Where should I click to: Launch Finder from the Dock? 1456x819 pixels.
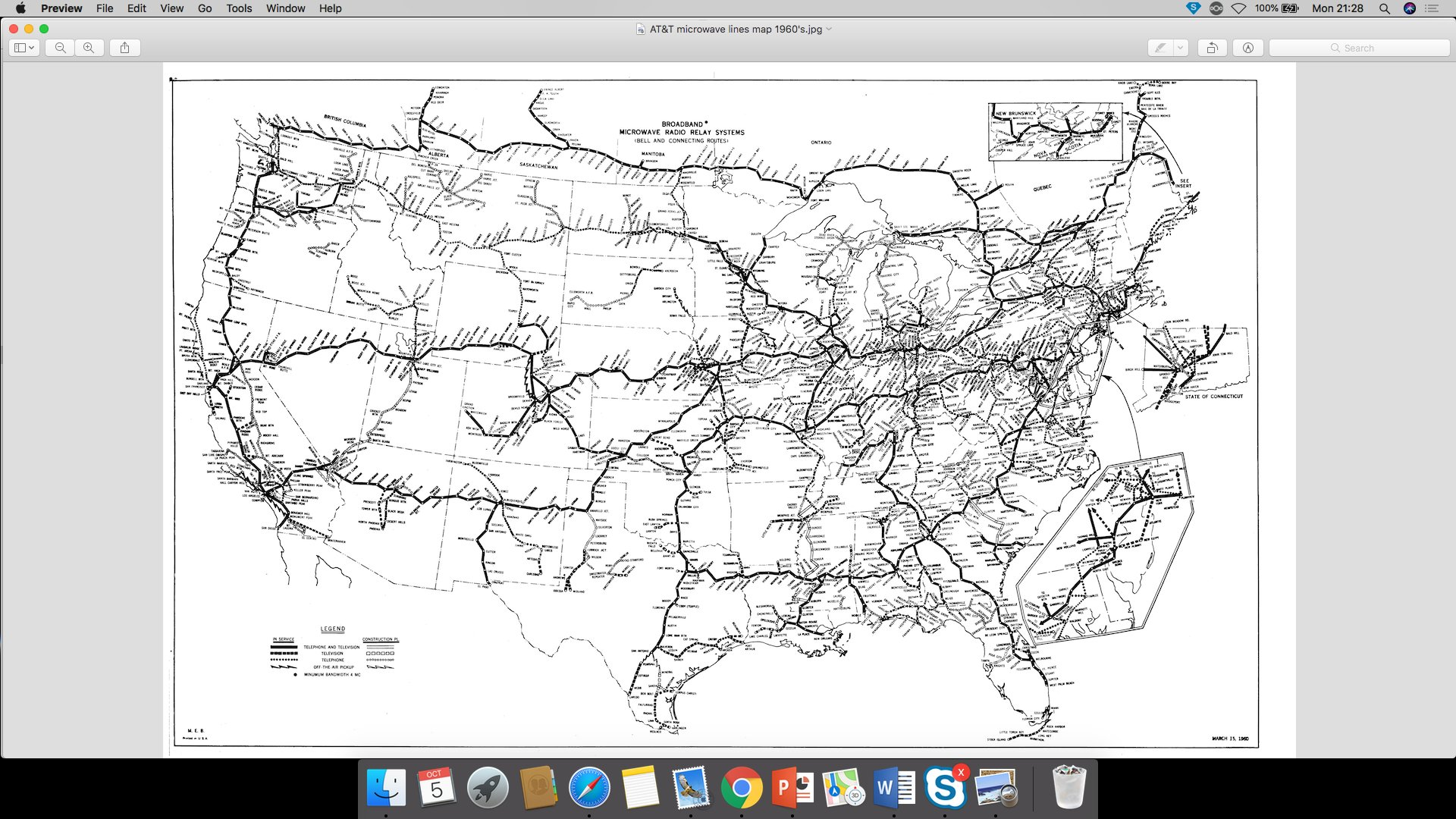point(386,788)
